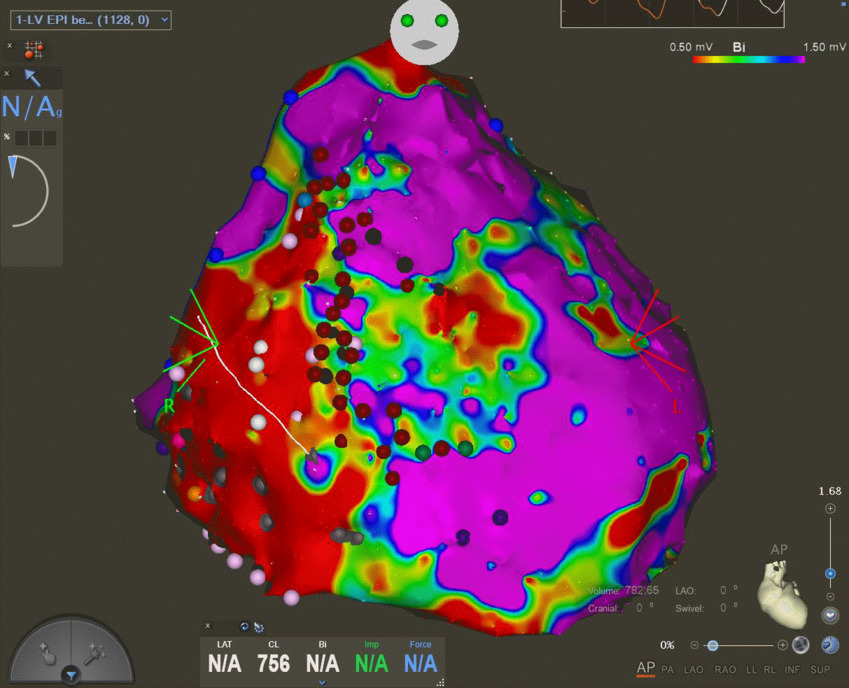849x688 pixels.
Task: Increase transparency with the plus button
Action: [x=782, y=645]
